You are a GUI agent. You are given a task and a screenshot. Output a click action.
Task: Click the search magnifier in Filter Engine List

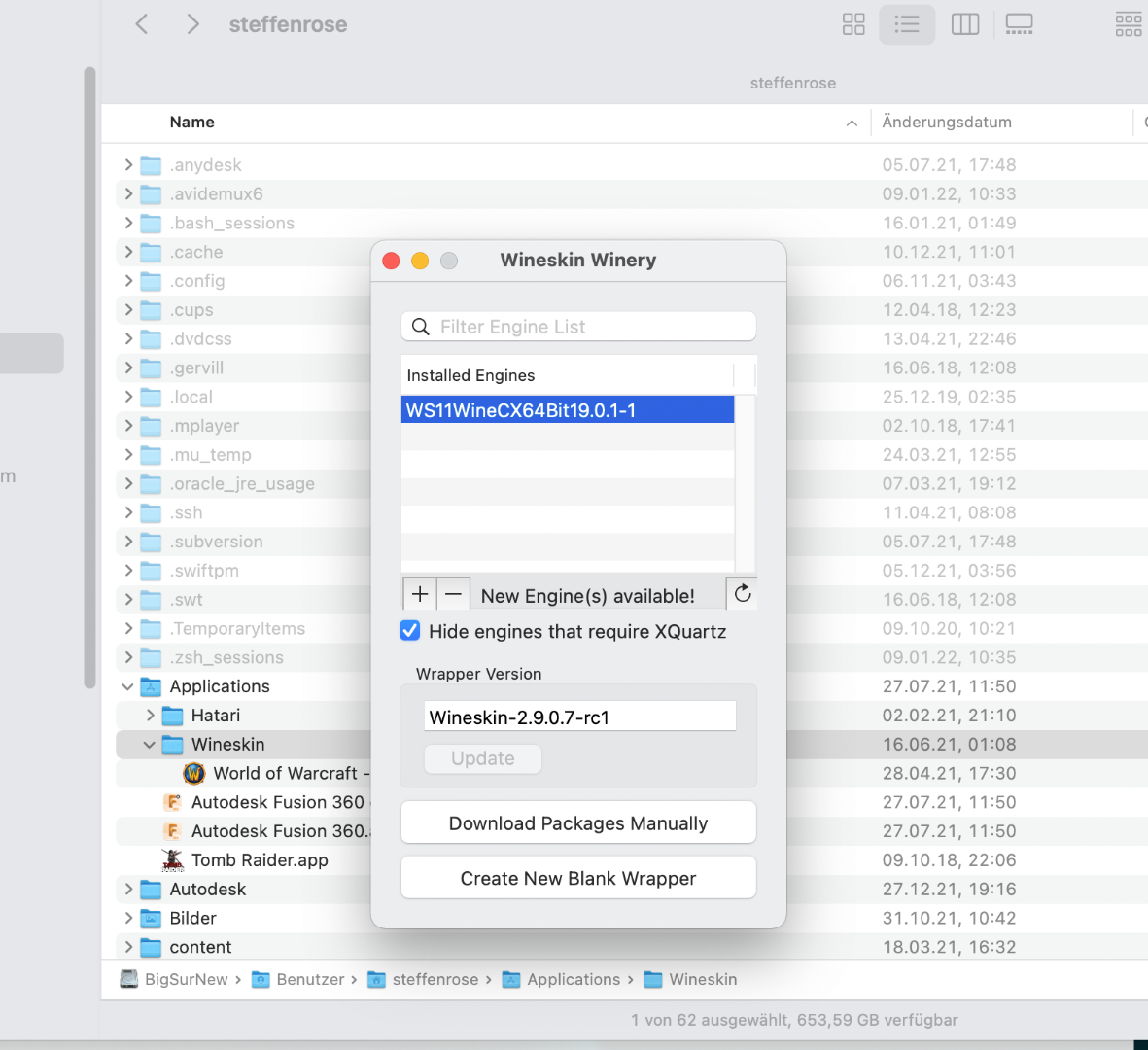pyautogui.click(x=420, y=327)
